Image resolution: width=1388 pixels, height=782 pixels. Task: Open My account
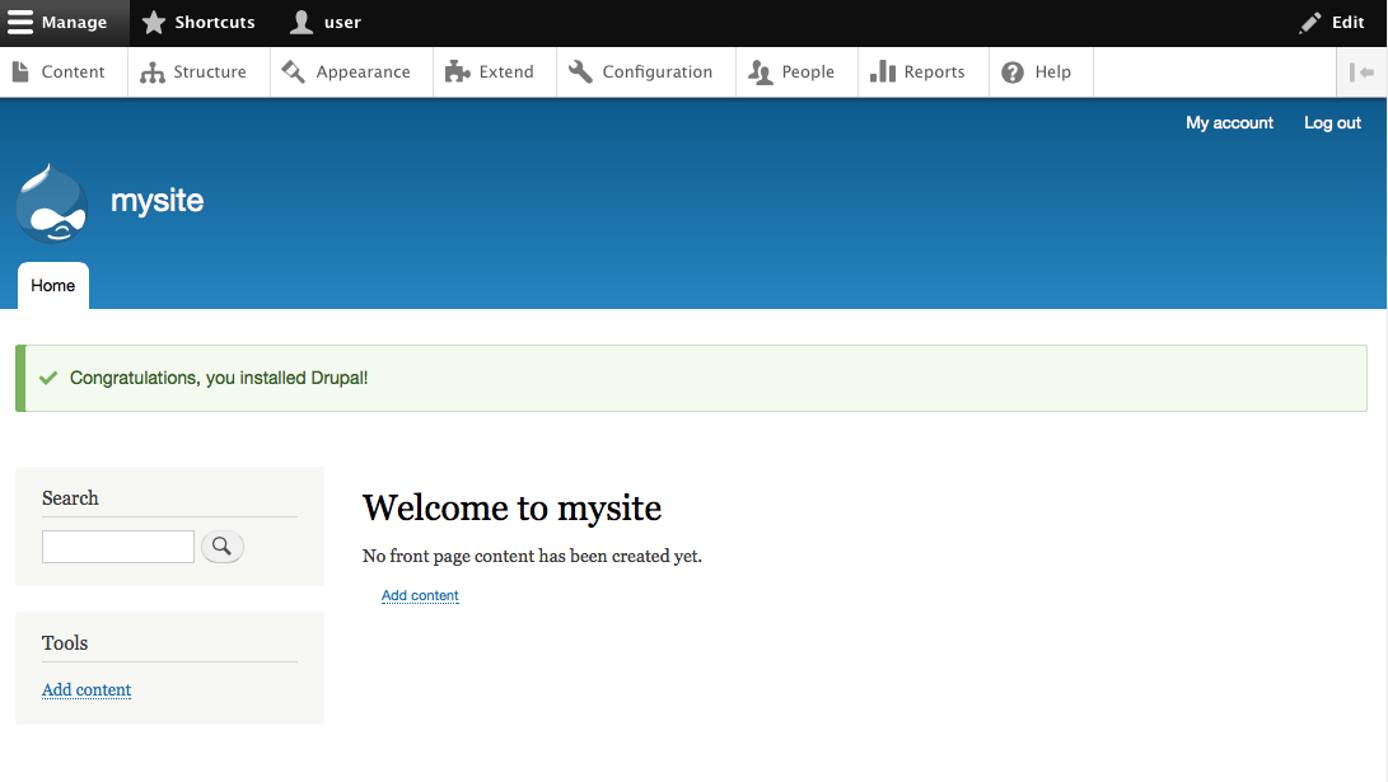tap(1229, 122)
